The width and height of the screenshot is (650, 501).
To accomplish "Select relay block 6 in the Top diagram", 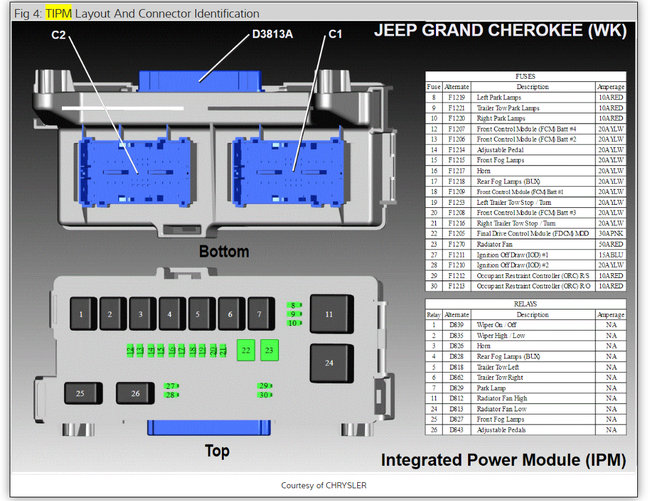I will pyautogui.click(x=231, y=314).
